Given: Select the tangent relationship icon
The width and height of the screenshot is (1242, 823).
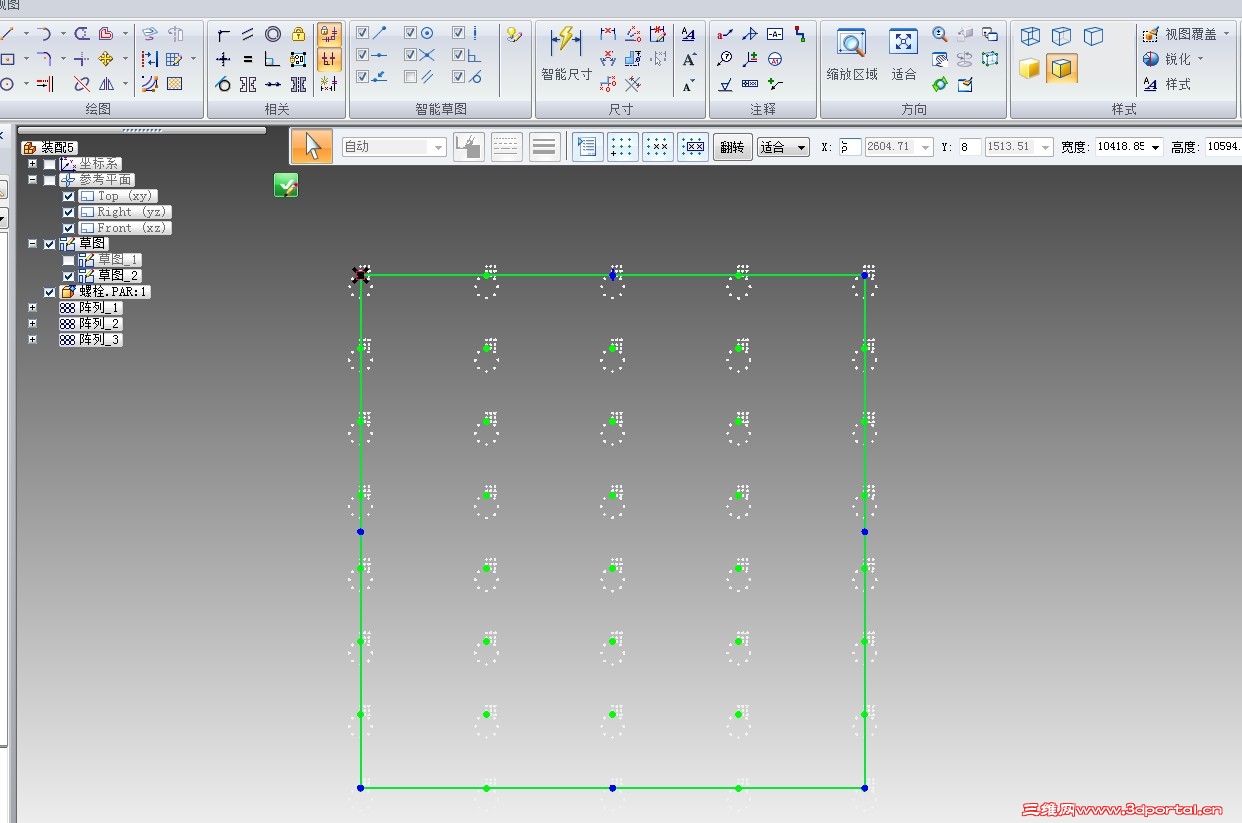Looking at the screenshot, I should point(223,84).
